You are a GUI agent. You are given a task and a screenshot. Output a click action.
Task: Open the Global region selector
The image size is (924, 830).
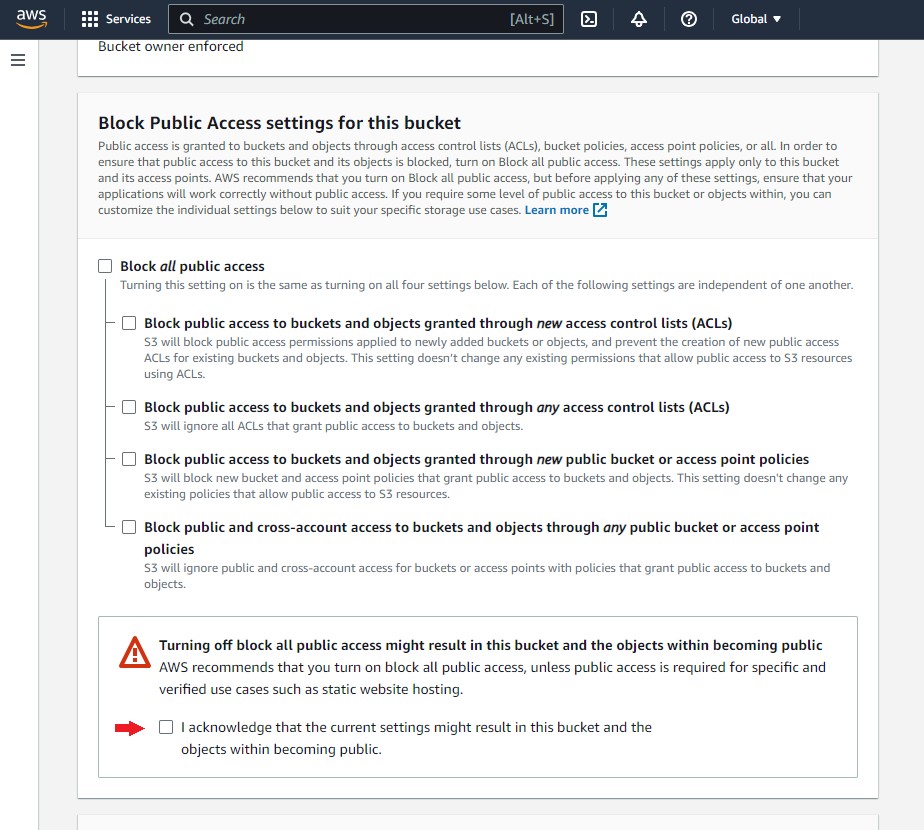[x=754, y=18]
